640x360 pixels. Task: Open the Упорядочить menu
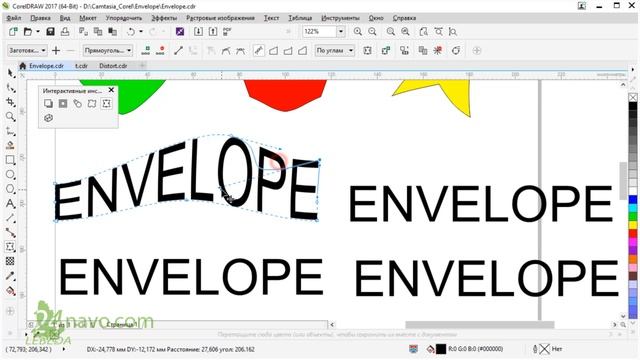pyautogui.click(x=124, y=18)
